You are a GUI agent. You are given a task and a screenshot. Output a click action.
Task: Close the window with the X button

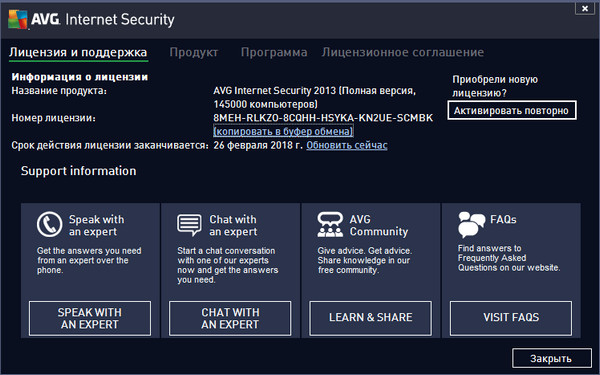tap(585, 8)
